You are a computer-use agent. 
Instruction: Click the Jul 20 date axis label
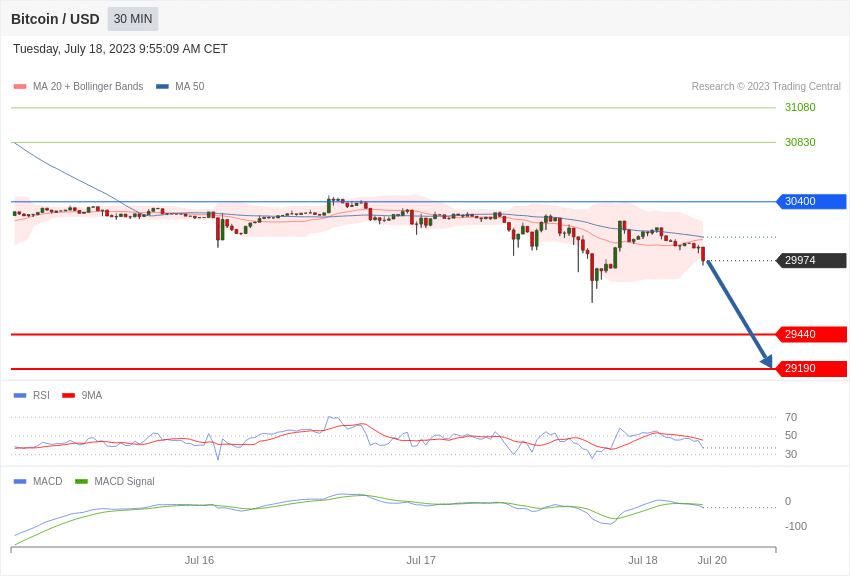(x=712, y=560)
